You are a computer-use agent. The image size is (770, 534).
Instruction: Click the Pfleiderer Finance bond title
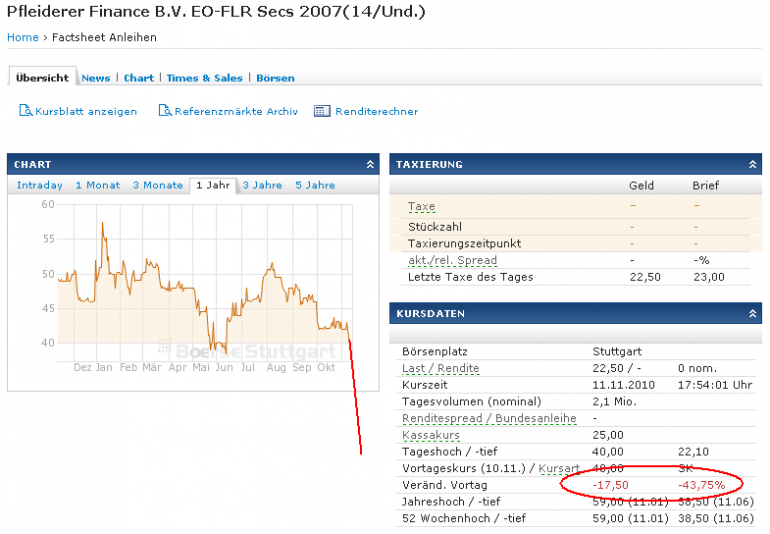216,12
